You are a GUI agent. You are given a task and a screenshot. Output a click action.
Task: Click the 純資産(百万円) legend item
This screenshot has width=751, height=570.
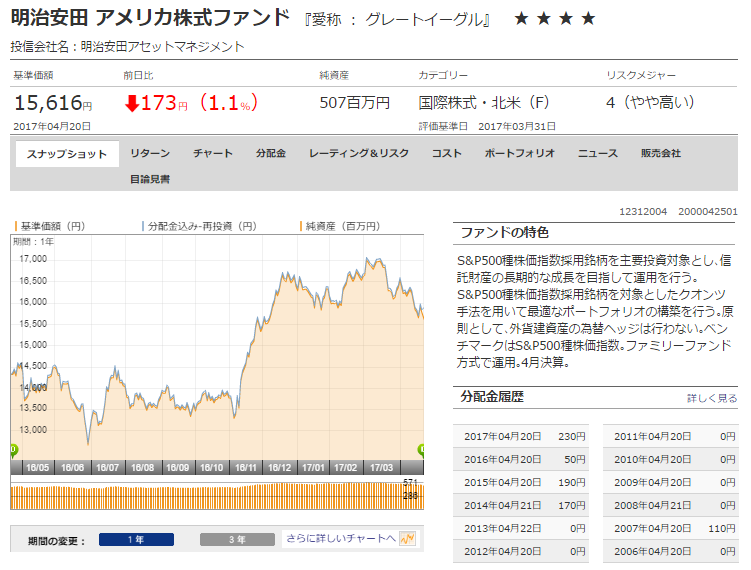340,226
